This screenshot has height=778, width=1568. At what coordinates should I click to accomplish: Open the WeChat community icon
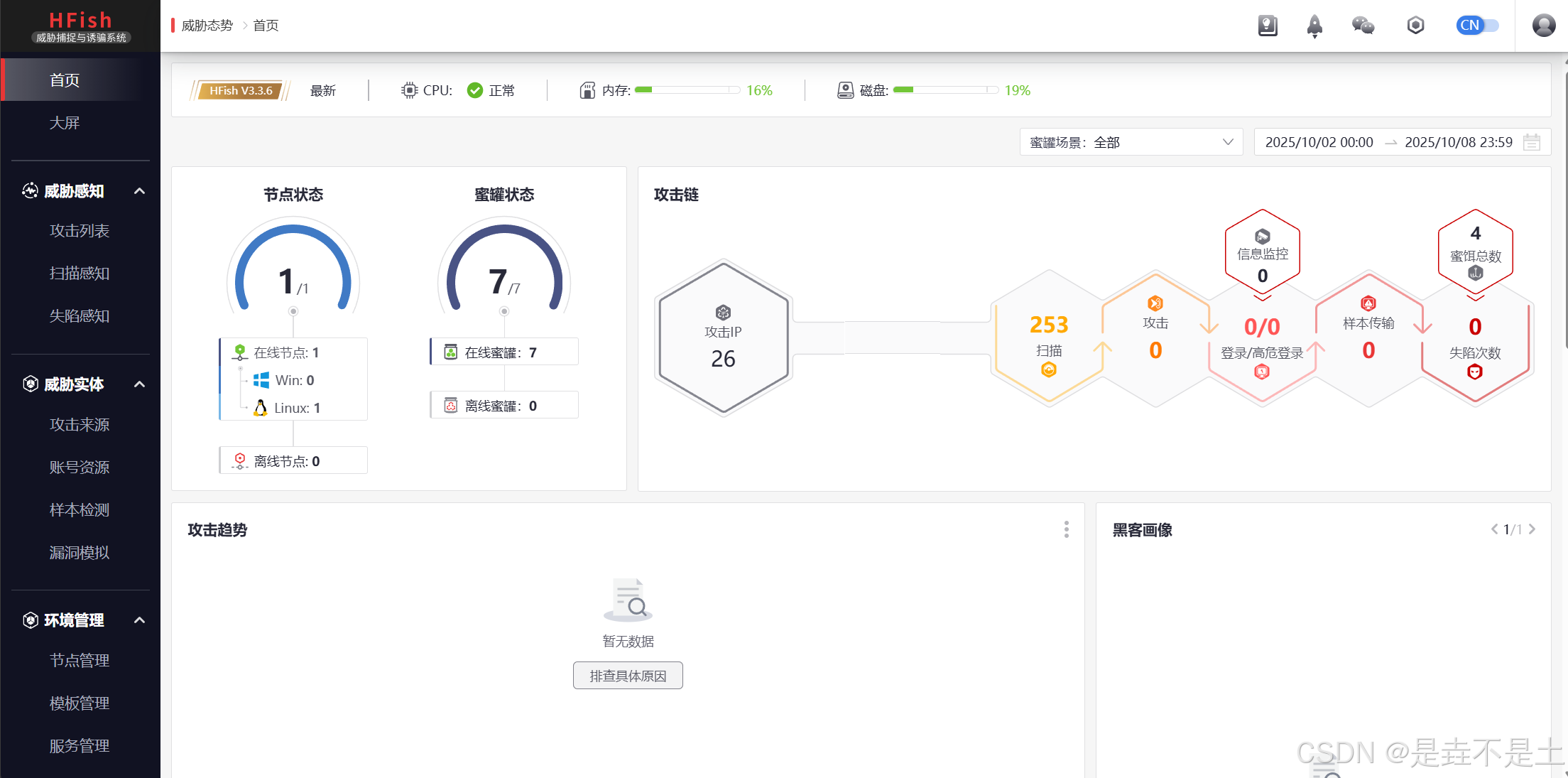click(x=1363, y=26)
